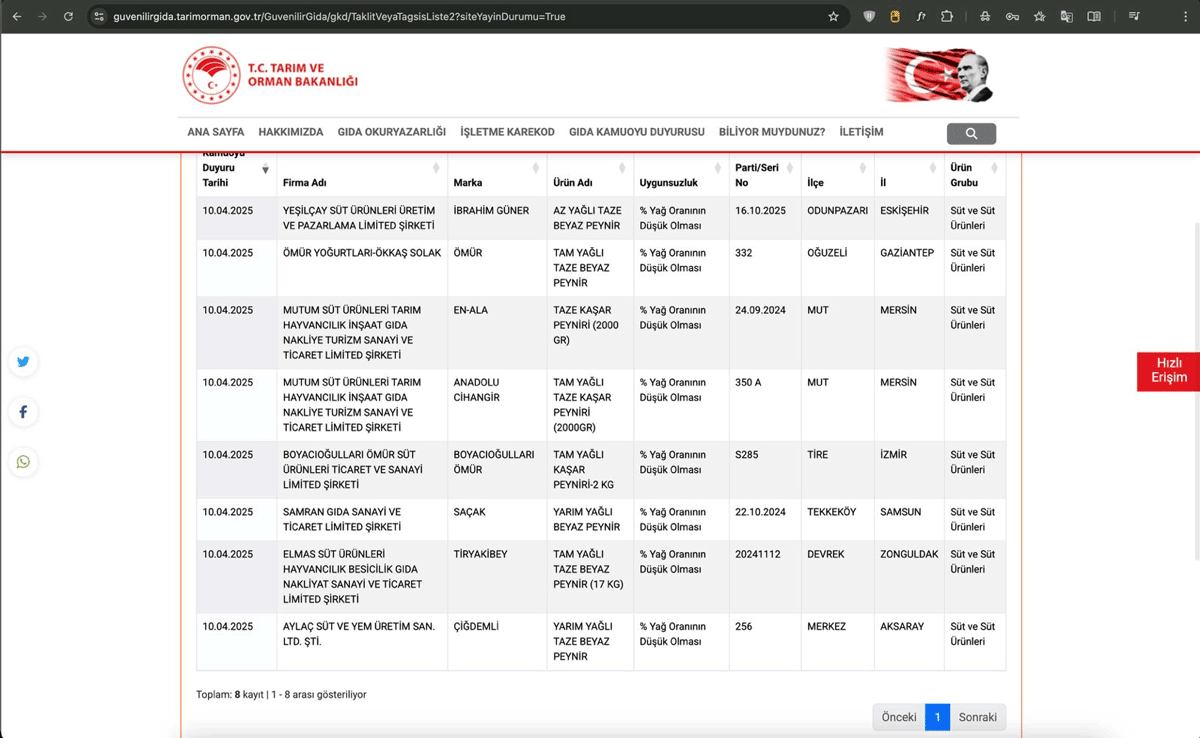Screen dimensions: 1200x738
Task: Open the f? font extension
Action: pos(921,16)
